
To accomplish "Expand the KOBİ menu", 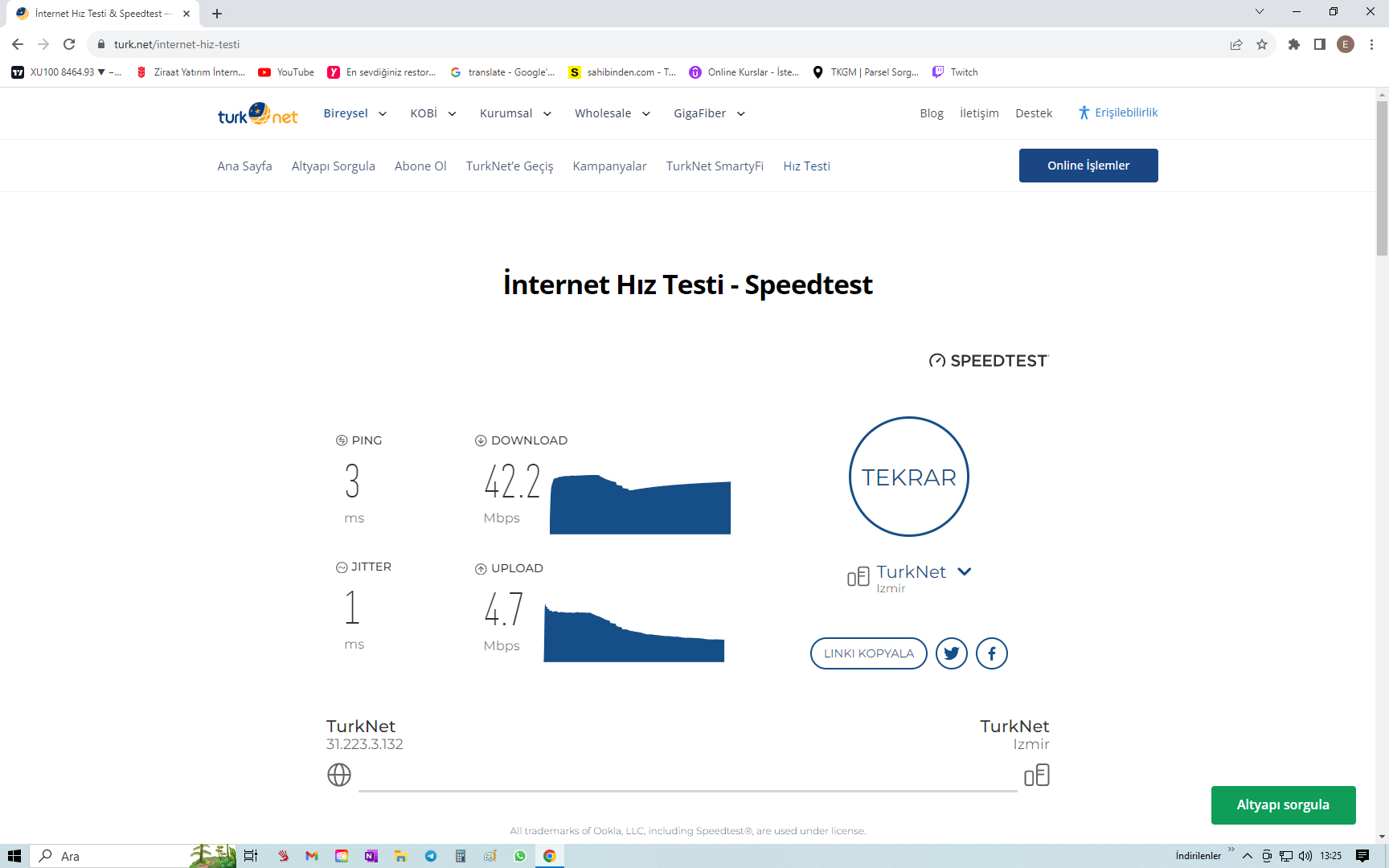I will coord(433,113).
